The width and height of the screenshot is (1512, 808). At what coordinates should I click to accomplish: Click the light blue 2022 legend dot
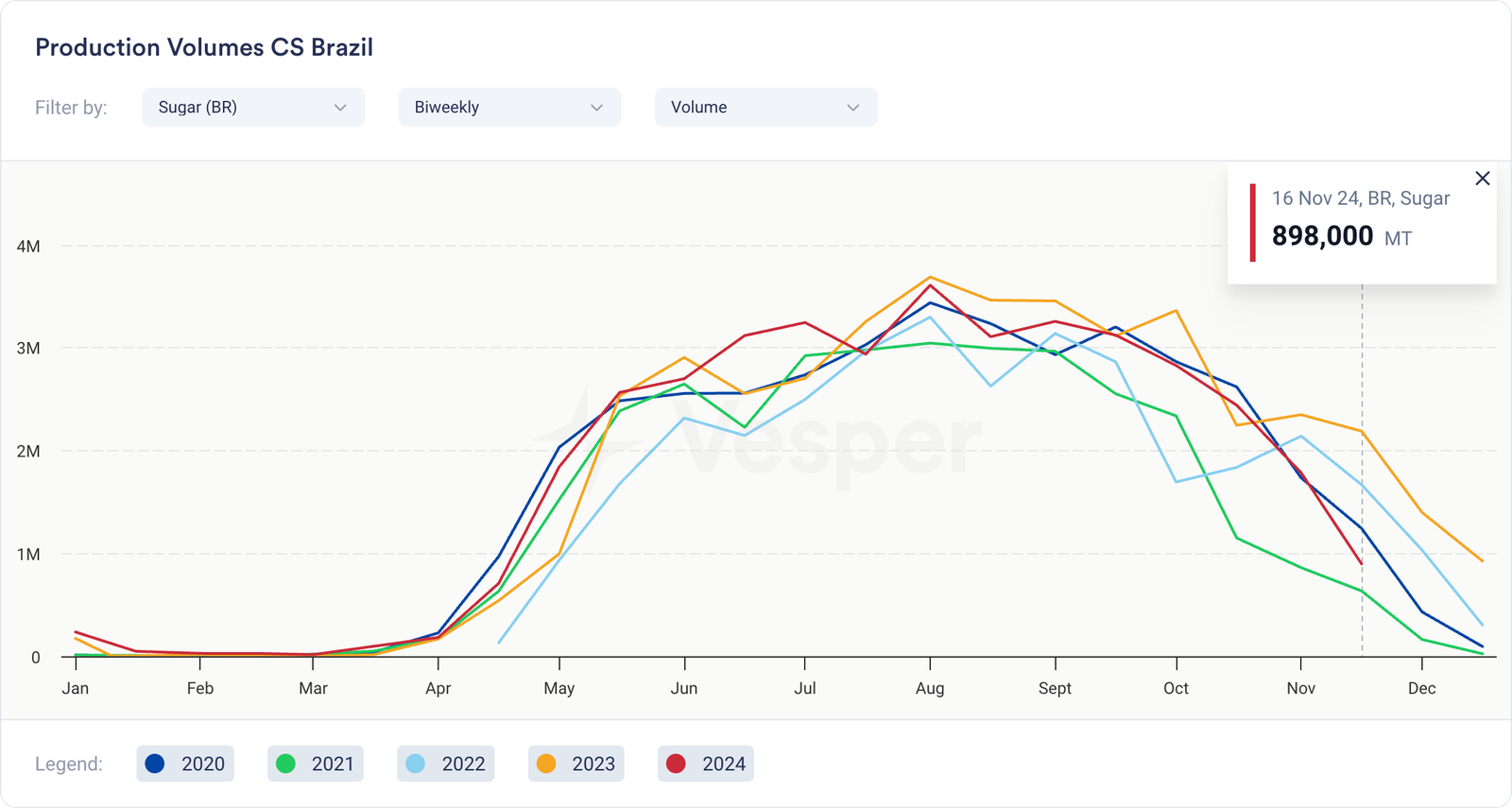[415, 764]
